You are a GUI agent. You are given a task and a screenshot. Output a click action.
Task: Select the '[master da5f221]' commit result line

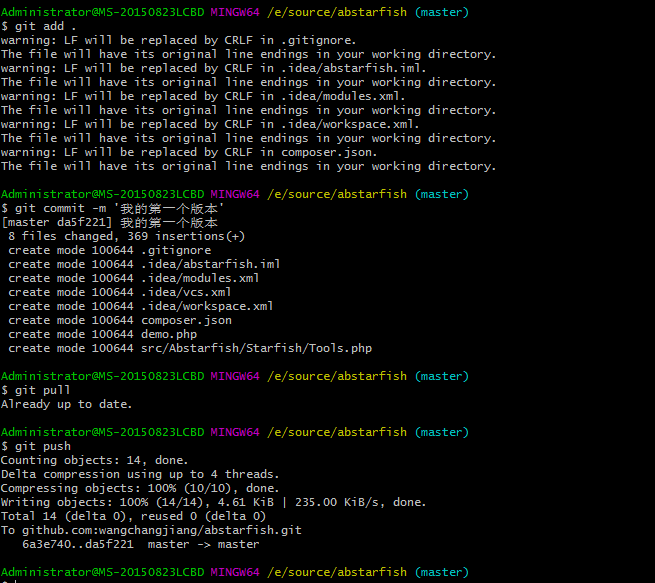(110, 222)
